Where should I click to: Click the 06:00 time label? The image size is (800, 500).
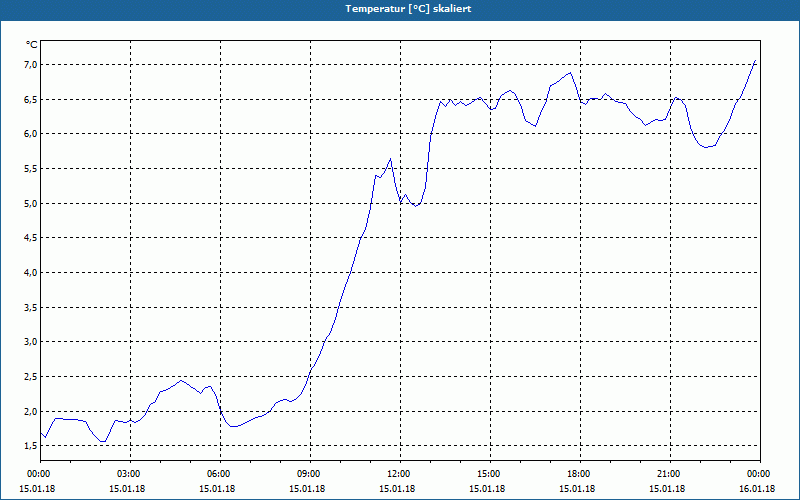coord(220,474)
